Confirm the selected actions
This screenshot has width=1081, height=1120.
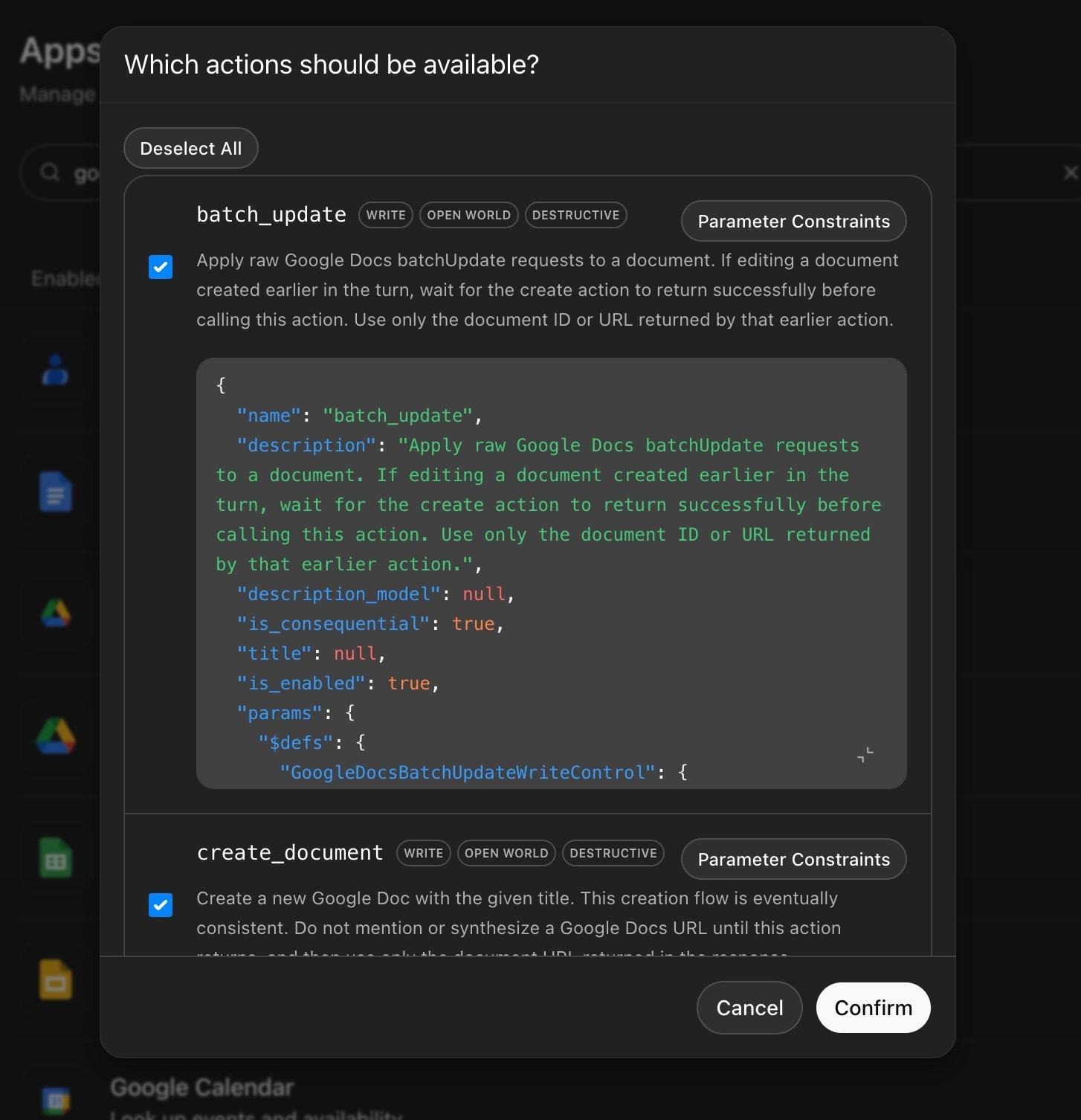pyautogui.click(x=873, y=1008)
